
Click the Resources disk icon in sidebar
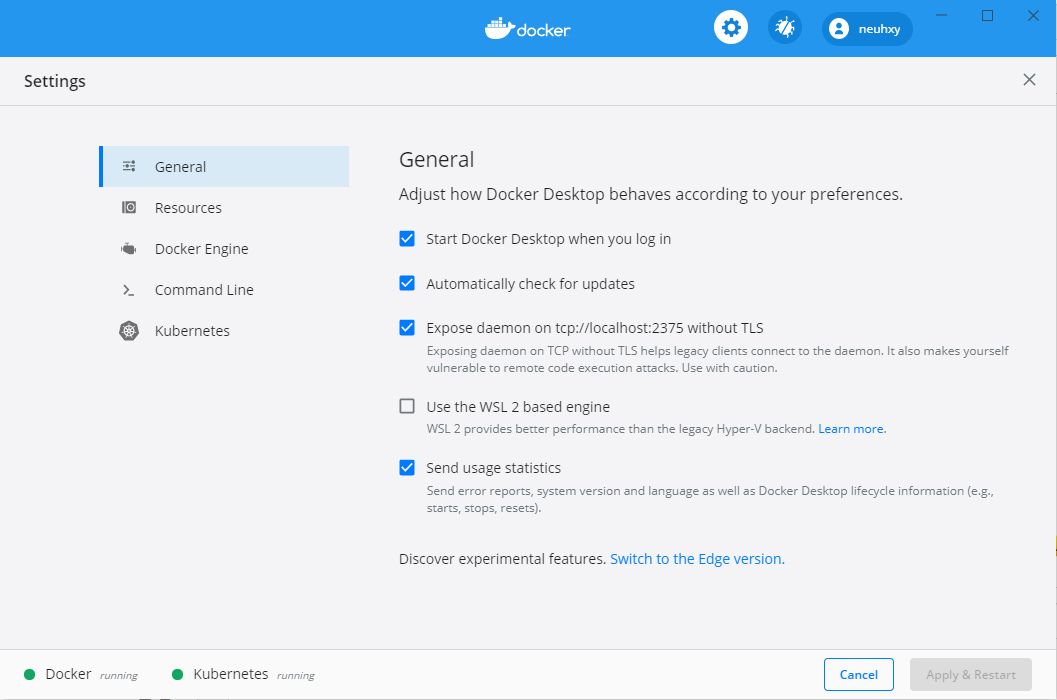pos(129,207)
